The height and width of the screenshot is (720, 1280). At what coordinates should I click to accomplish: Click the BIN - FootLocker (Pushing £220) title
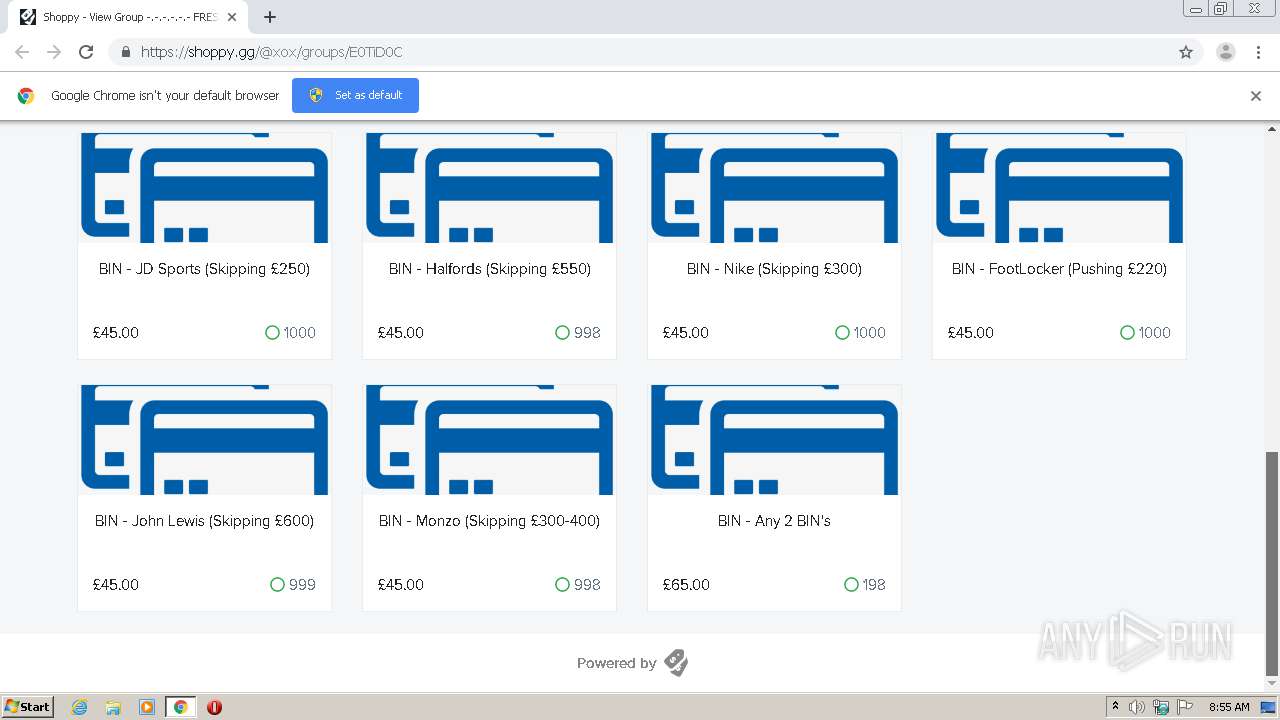point(1059,269)
